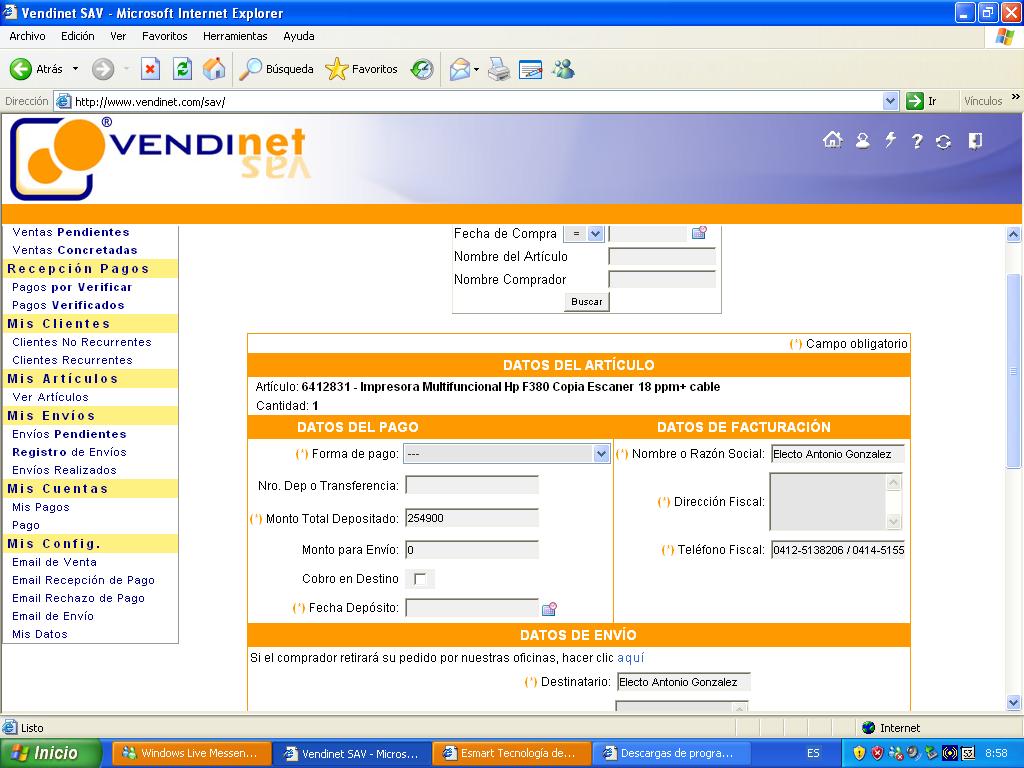
Task: Click the Monto para Envío field
Action: (x=472, y=550)
